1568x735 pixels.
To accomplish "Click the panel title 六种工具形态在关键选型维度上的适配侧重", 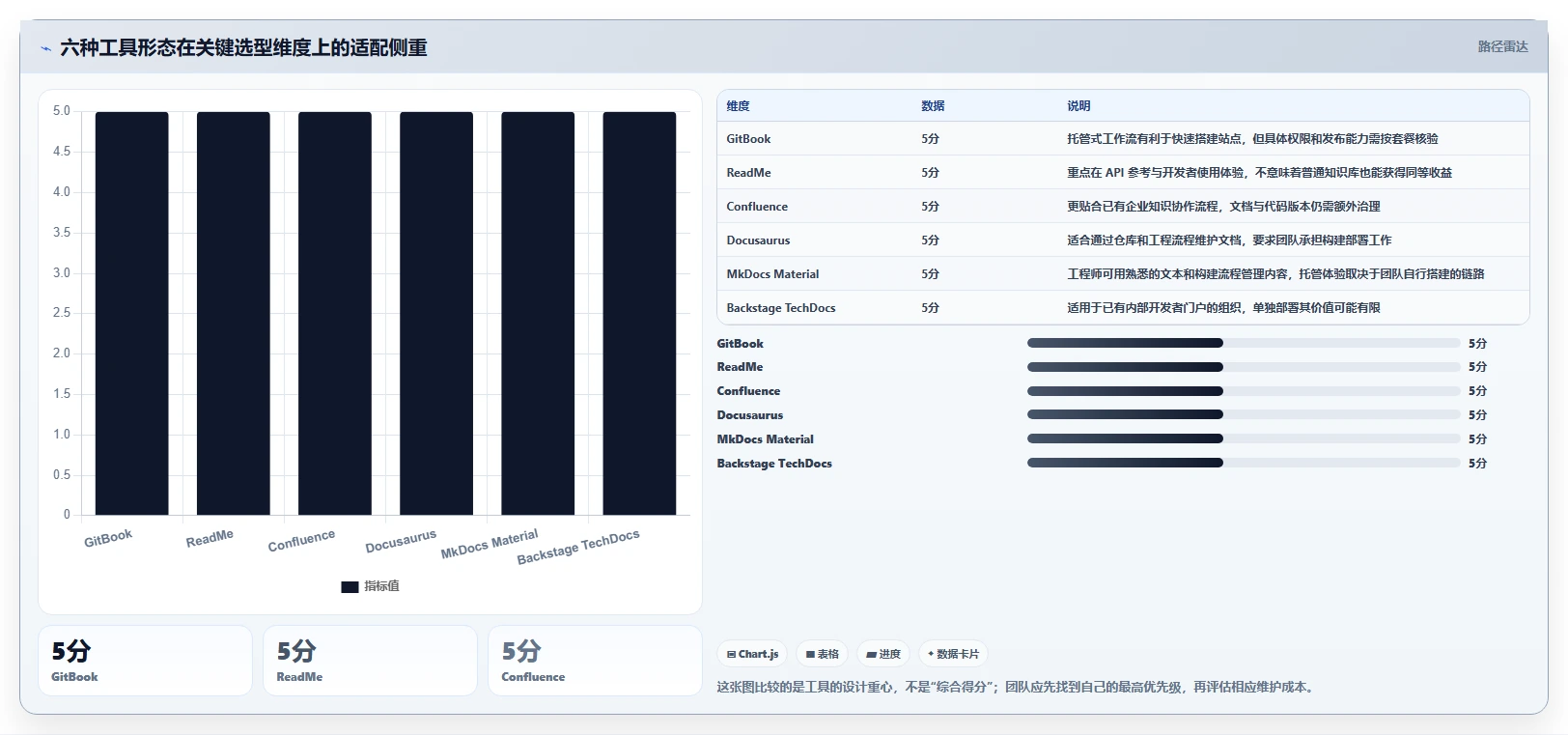I will point(243,47).
